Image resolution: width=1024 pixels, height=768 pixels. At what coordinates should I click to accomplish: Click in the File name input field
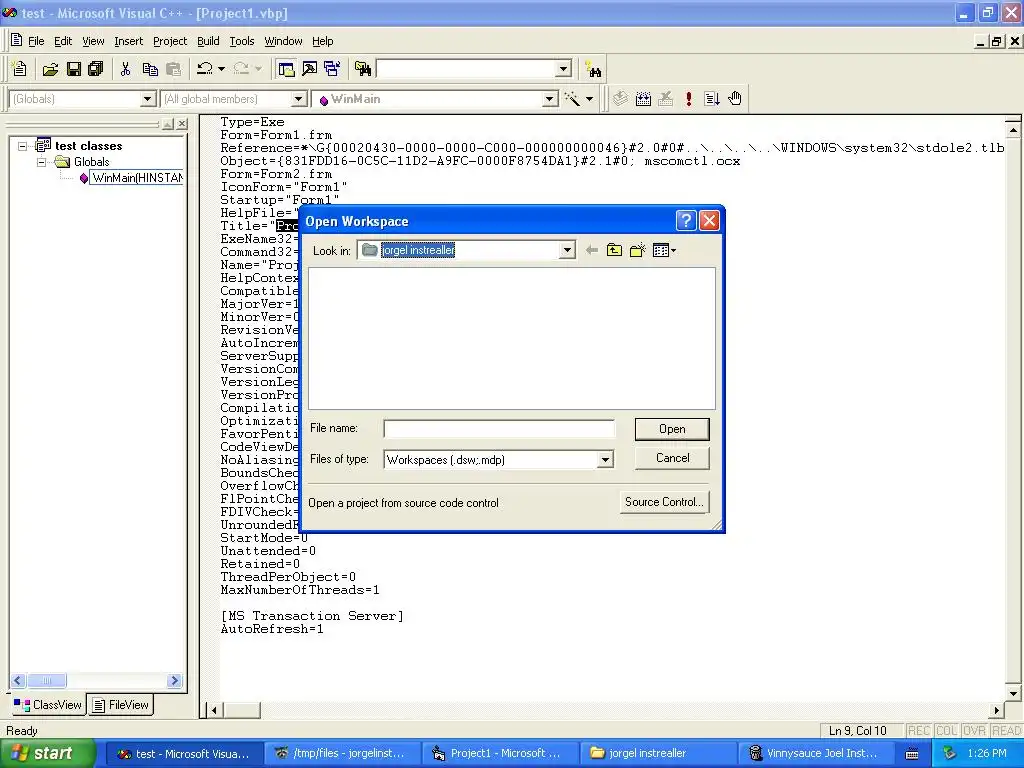[499, 429]
